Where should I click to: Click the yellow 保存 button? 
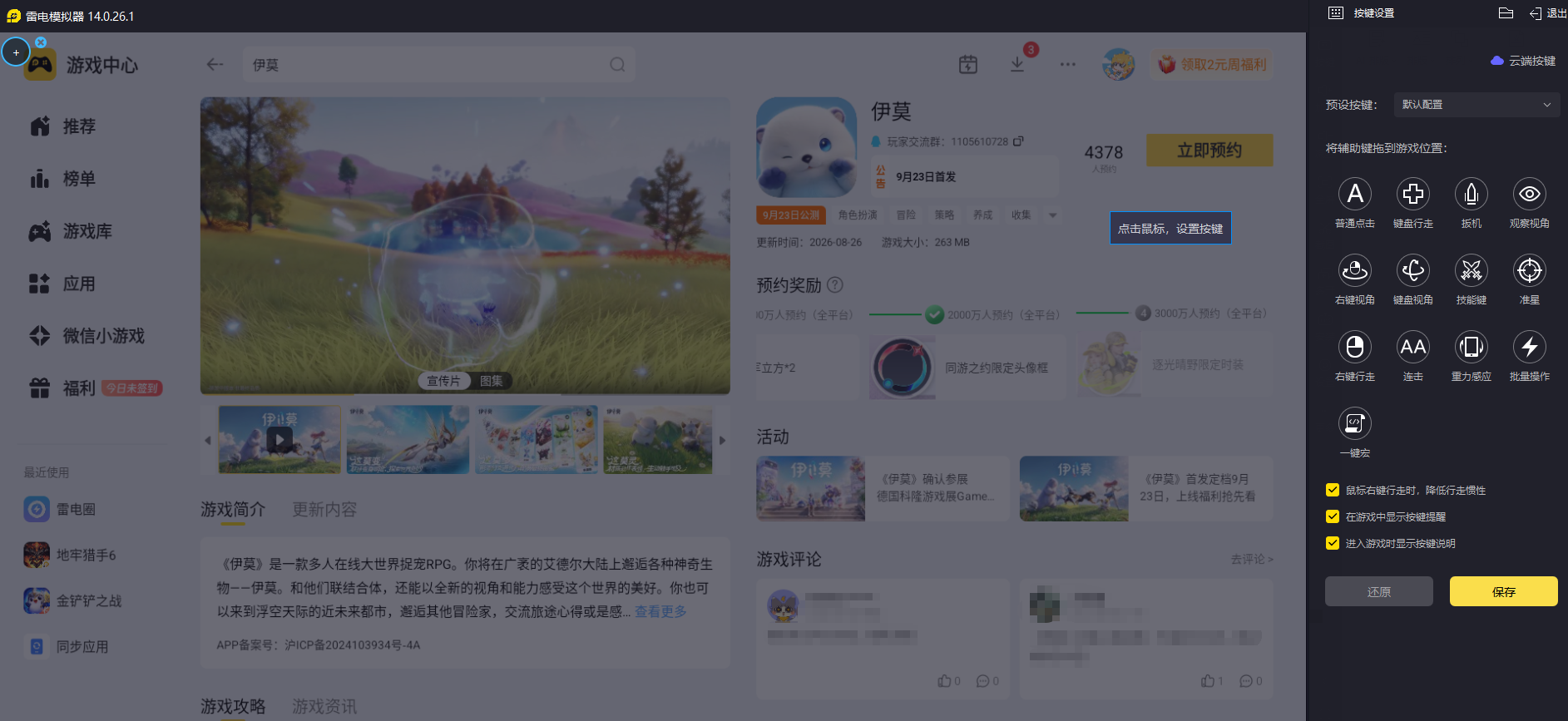[1504, 591]
